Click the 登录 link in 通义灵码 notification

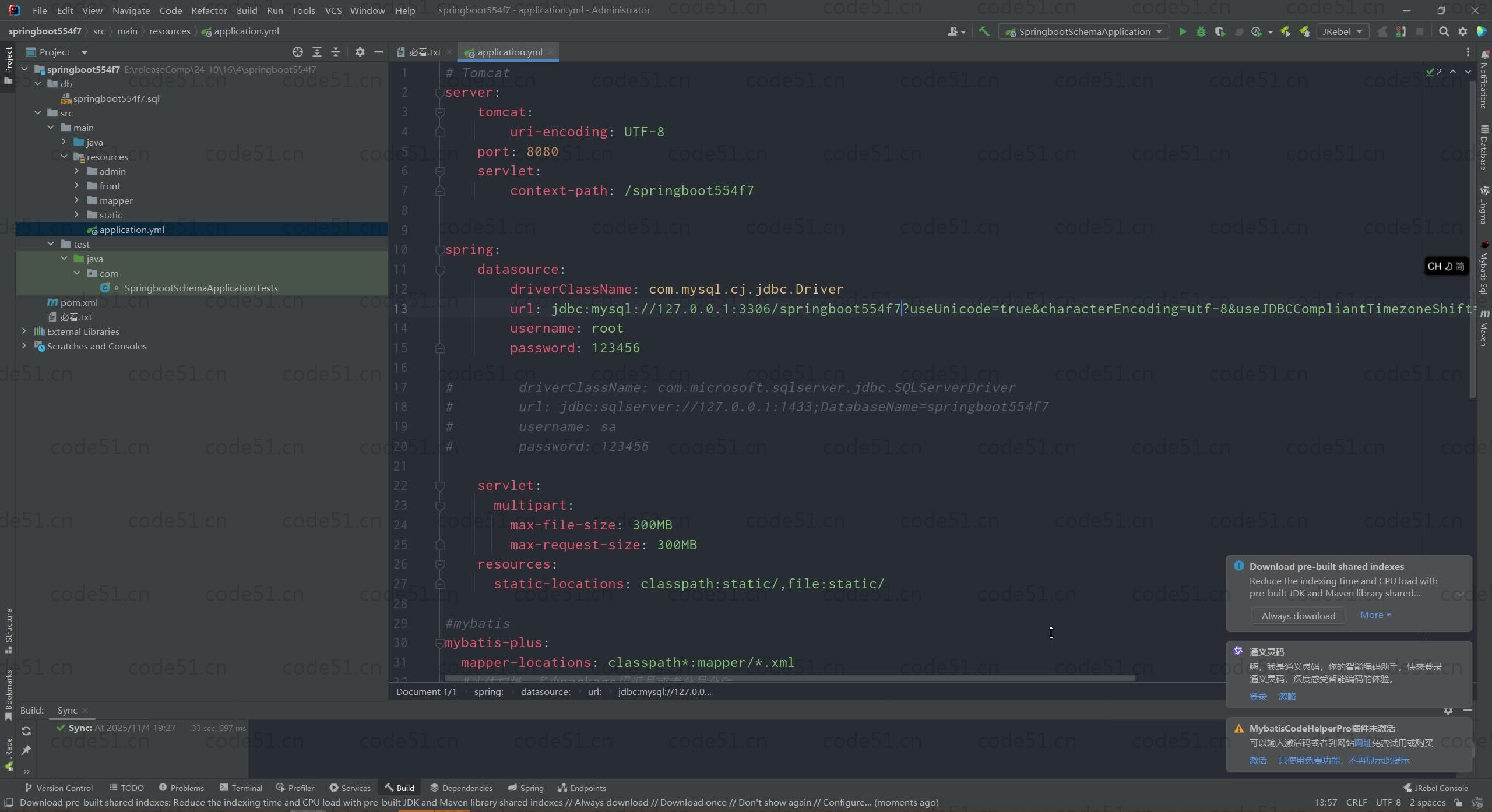pos(1258,696)
